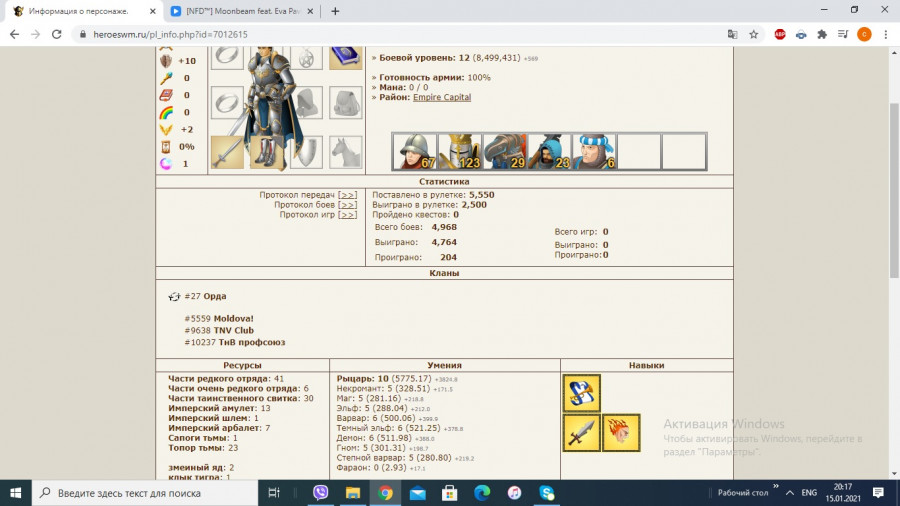Open the AdBlock Plus extension
900x506 pixels.
click(779, 34)
